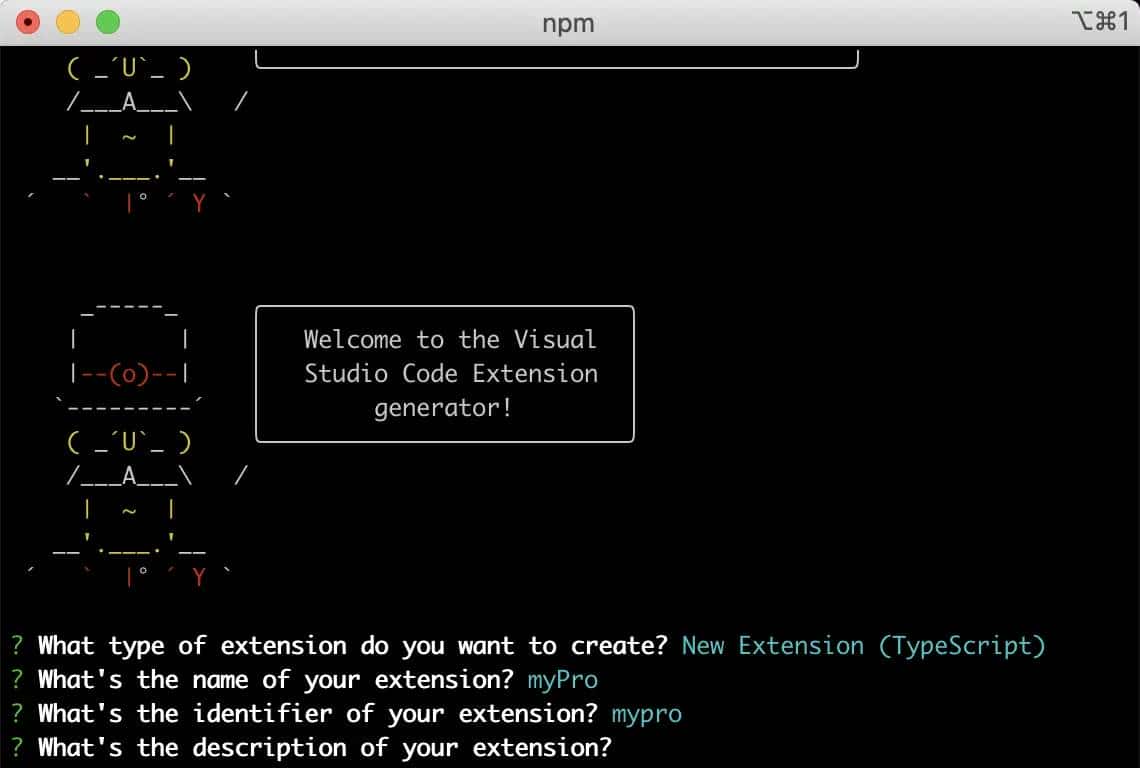The width and height of the screenshot is (1140, 768).
Task: Close the npm terminal window
Action: click(29, 22)
